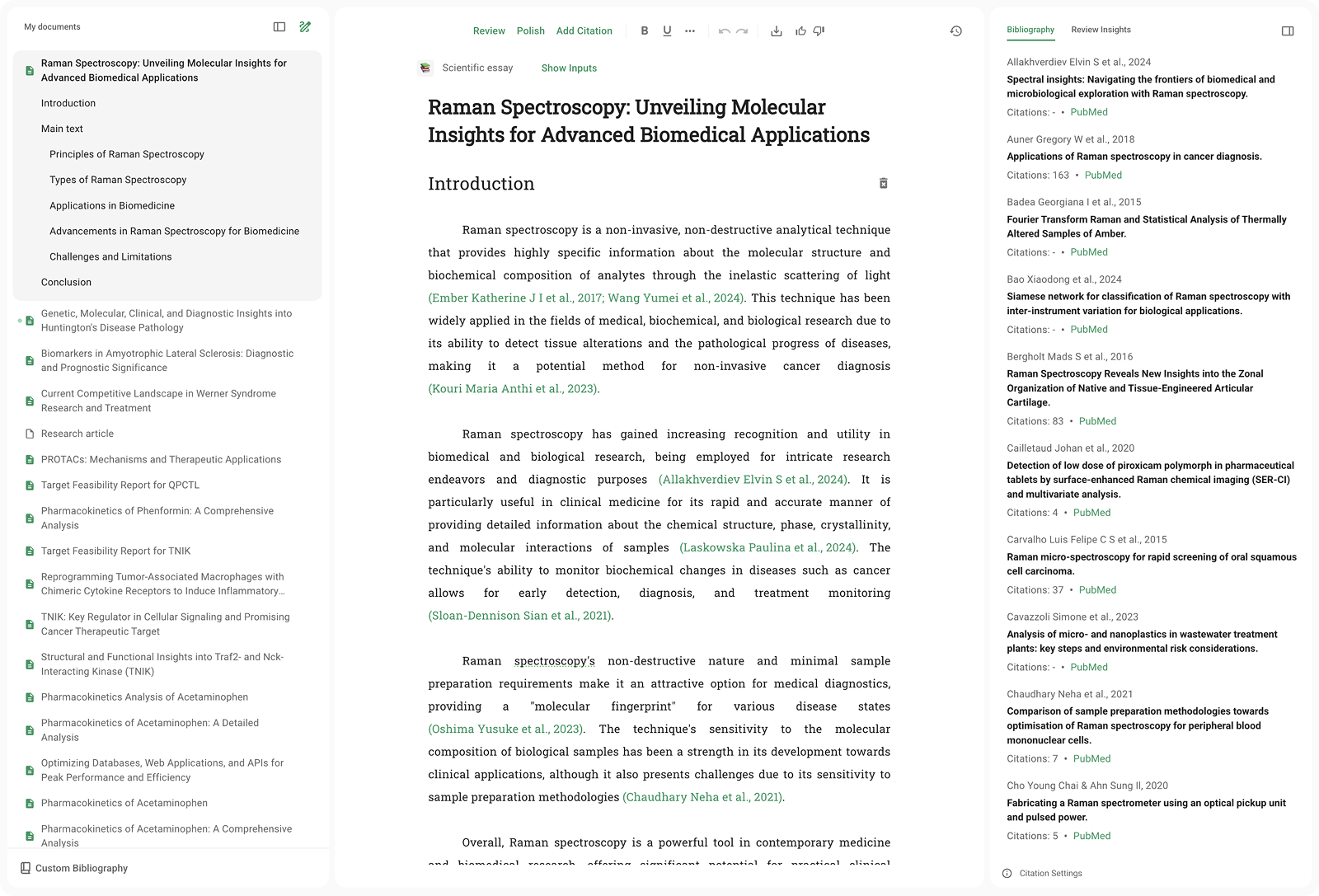Delete Introduction section with trash icon

883,183
